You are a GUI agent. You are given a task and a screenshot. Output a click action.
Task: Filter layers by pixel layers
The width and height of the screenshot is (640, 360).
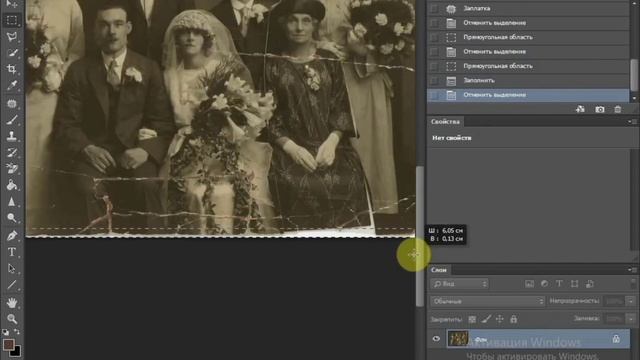(x=529, y=284)
